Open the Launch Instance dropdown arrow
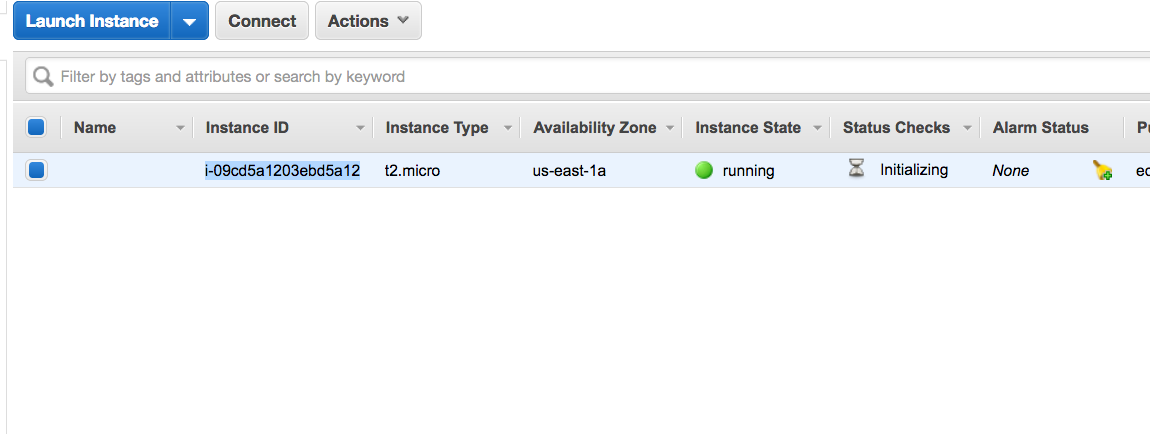Image resolution: width=1150 pixels, height=434 pixels. click(x=190, y=21)
